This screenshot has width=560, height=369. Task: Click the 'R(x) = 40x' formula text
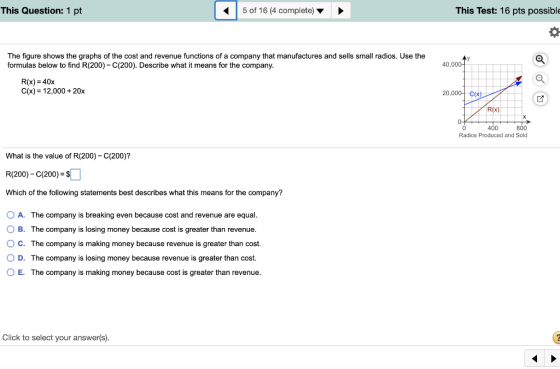pos(38,82)
